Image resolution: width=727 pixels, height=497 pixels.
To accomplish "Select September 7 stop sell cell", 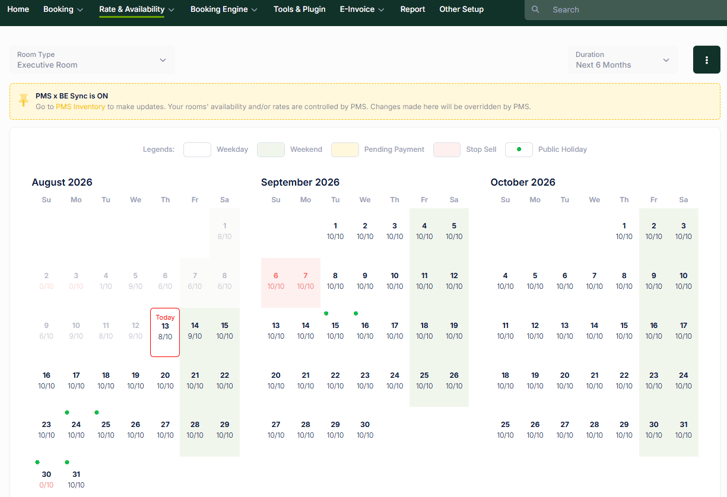I will pos(306,283).
